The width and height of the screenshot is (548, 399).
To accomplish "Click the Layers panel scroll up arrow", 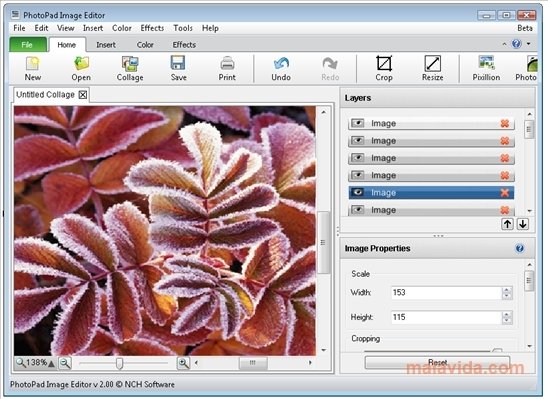I will click(529, 114).
